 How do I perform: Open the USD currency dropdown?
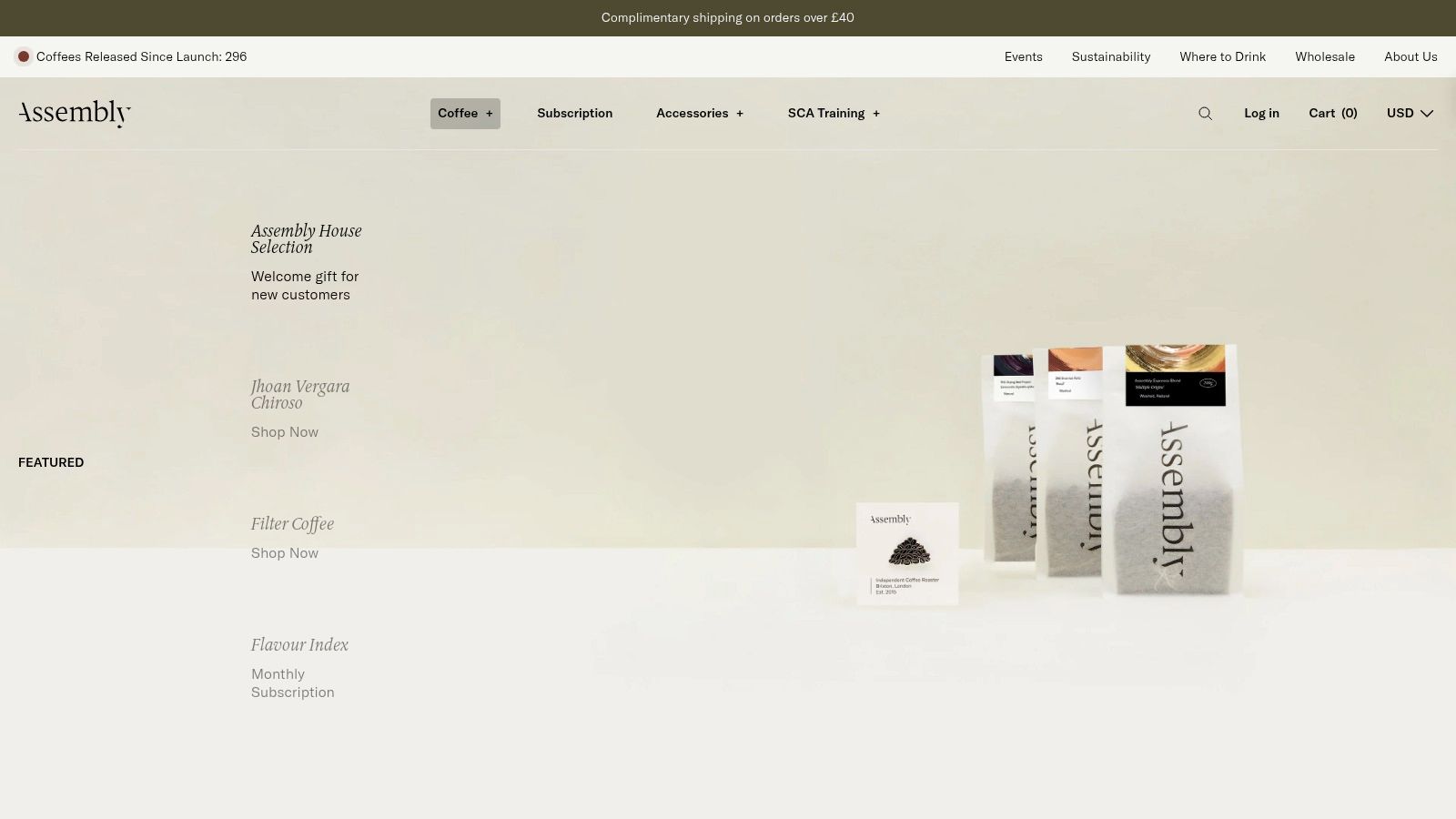point(1410,114)
